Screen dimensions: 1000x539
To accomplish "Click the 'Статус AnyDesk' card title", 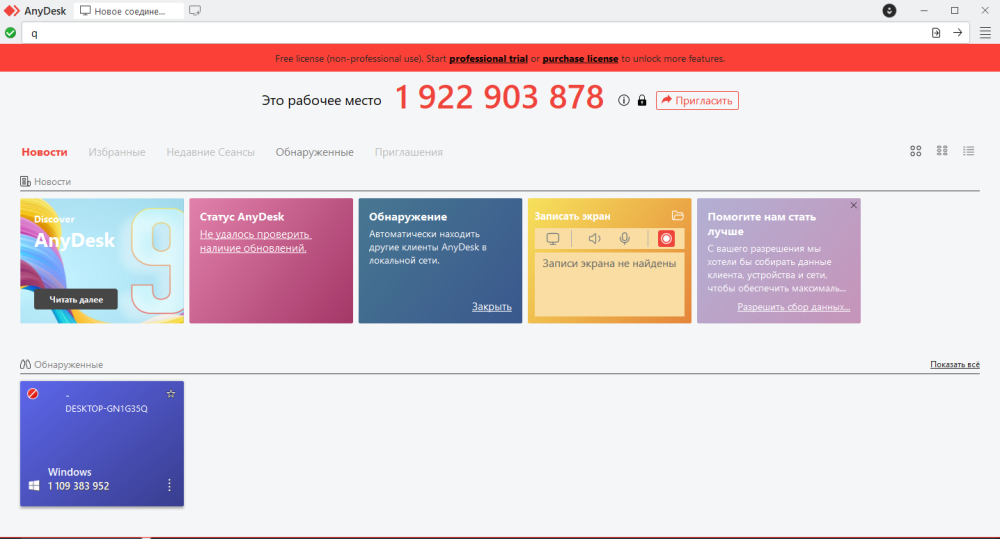I will 242,217.
